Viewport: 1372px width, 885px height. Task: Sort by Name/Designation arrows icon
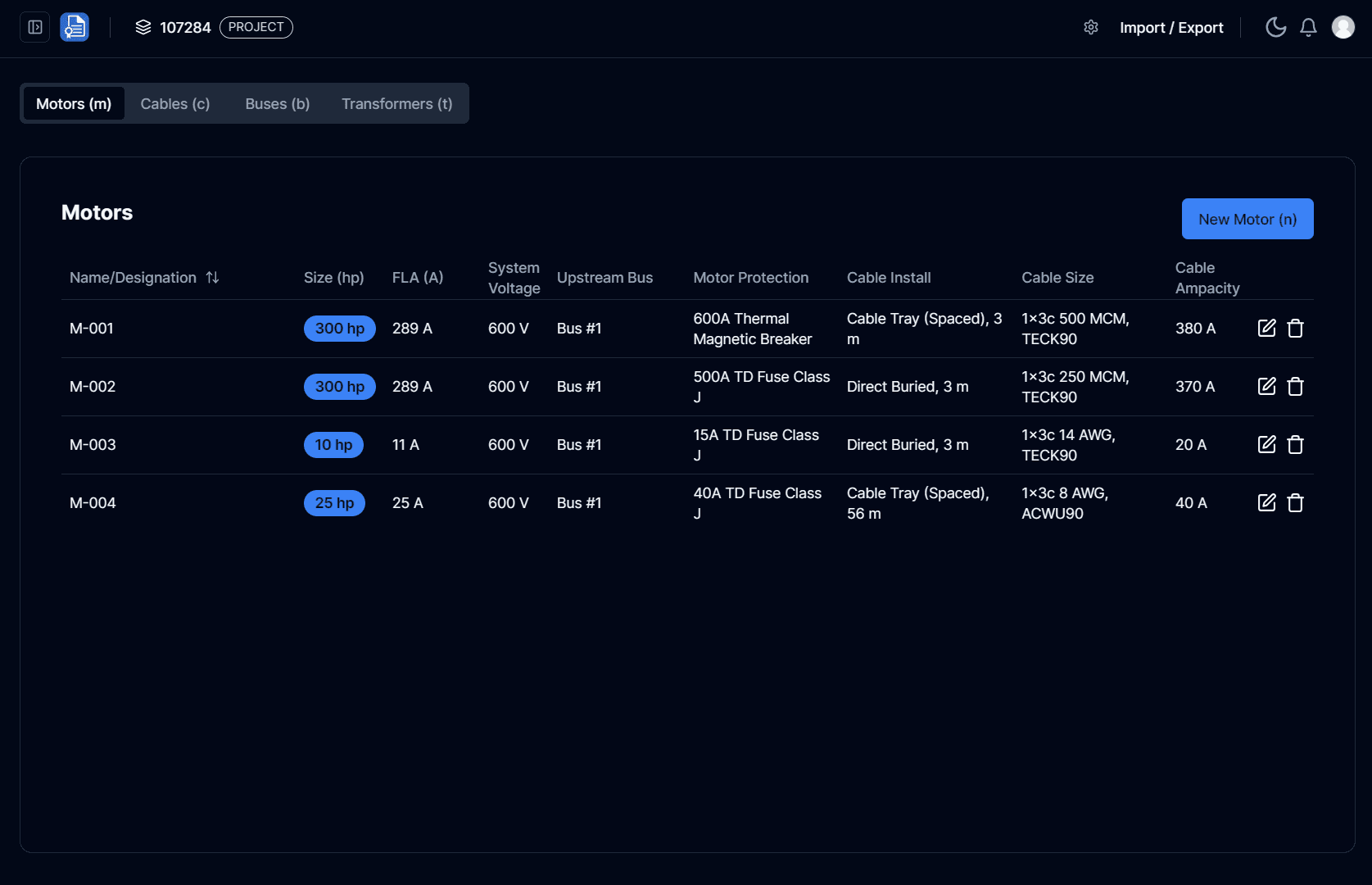[x=212, y=278]
